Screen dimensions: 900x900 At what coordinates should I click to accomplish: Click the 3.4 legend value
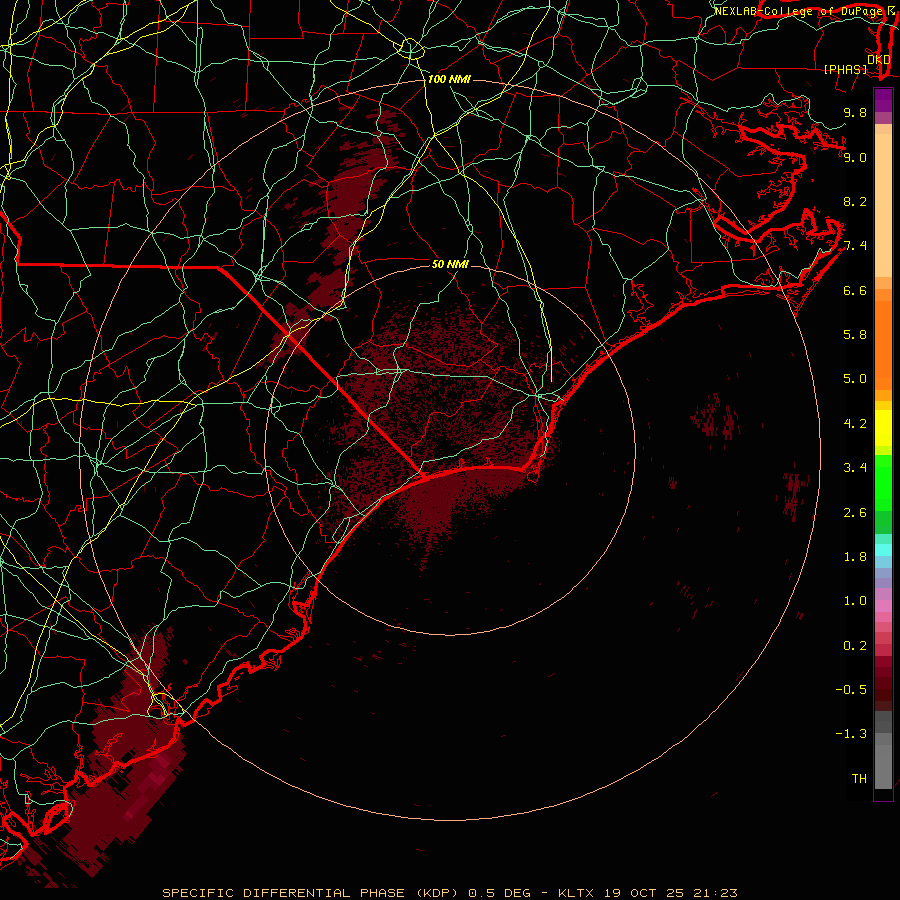[x=855, y=468]
